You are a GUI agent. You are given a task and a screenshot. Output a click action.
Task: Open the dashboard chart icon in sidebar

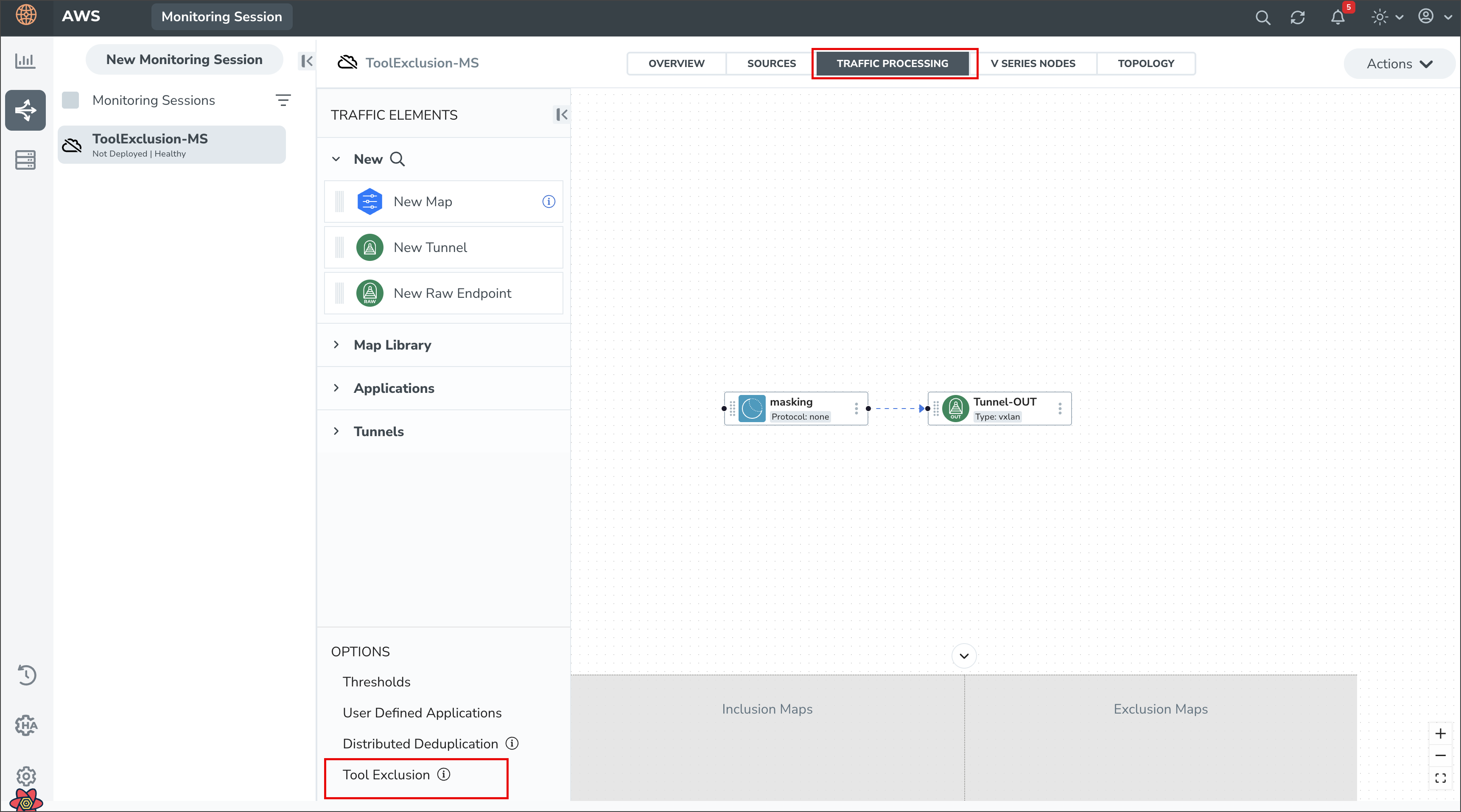coord(25,60)
